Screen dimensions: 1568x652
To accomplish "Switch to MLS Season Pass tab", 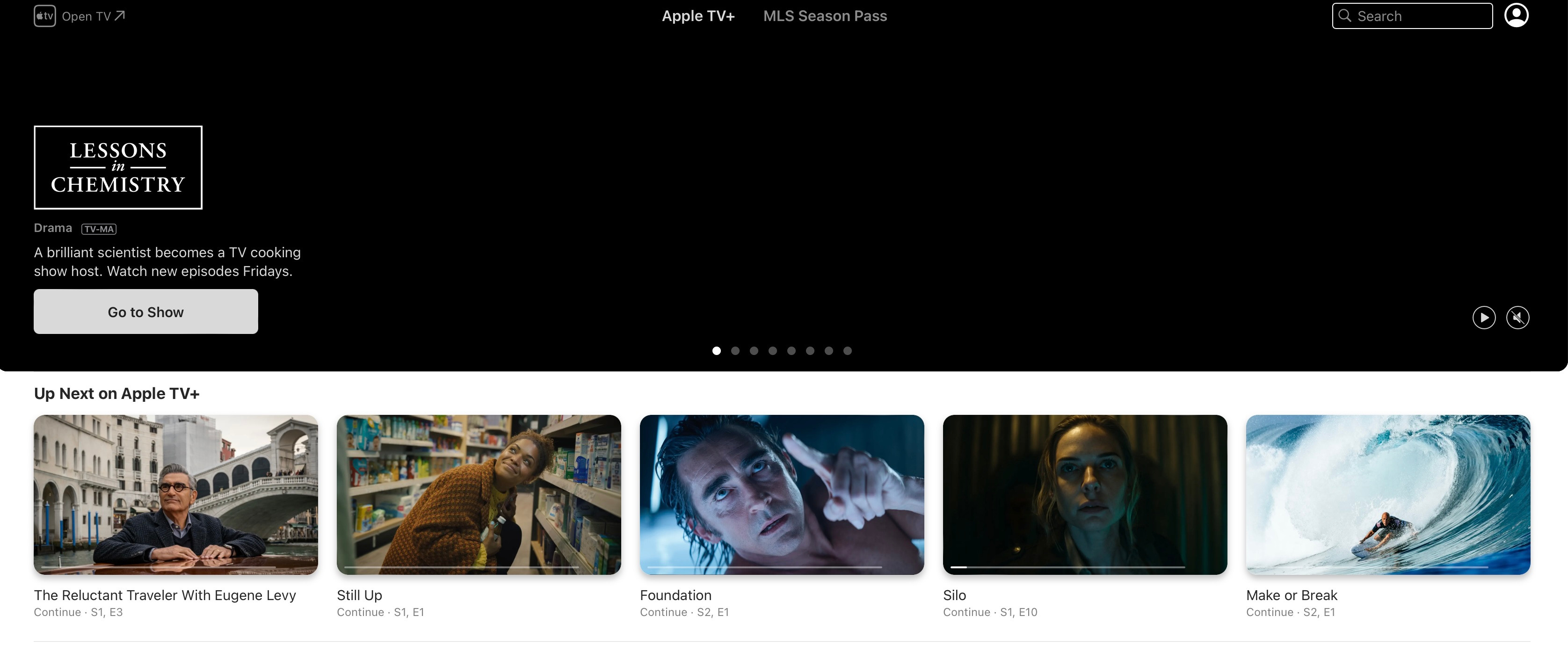I will [x=825, y=16].
